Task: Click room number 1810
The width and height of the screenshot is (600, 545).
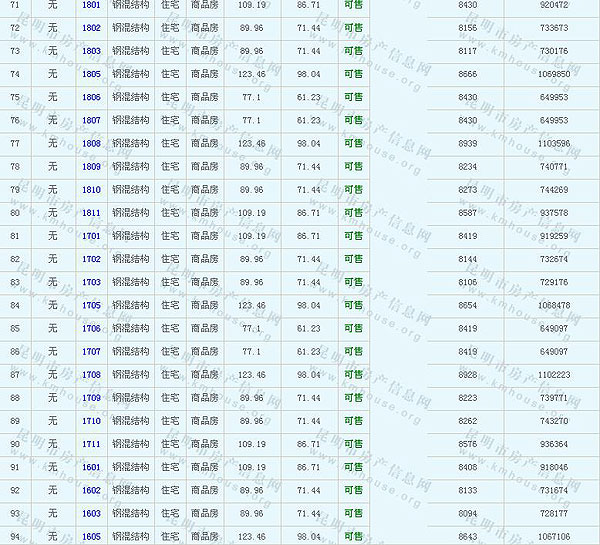Action: coord(91,190)
